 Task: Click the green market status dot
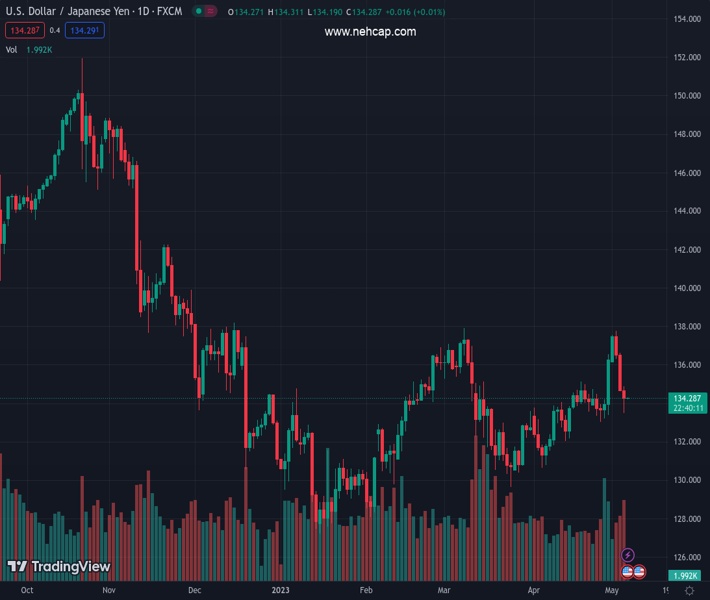click(199, 12)
